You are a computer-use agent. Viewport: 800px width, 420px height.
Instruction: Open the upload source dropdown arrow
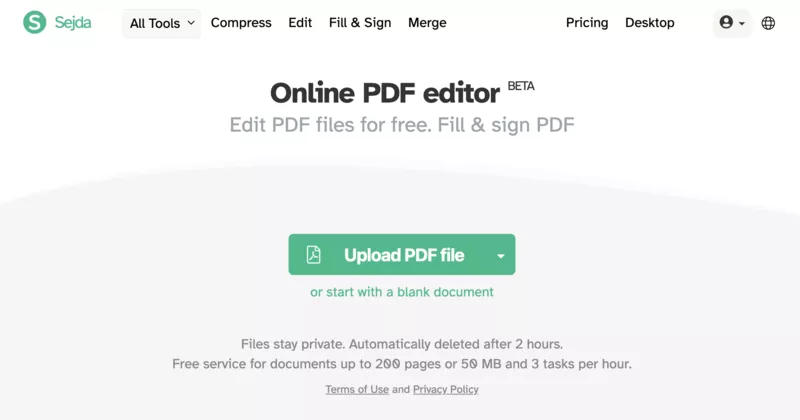[501, 255]
